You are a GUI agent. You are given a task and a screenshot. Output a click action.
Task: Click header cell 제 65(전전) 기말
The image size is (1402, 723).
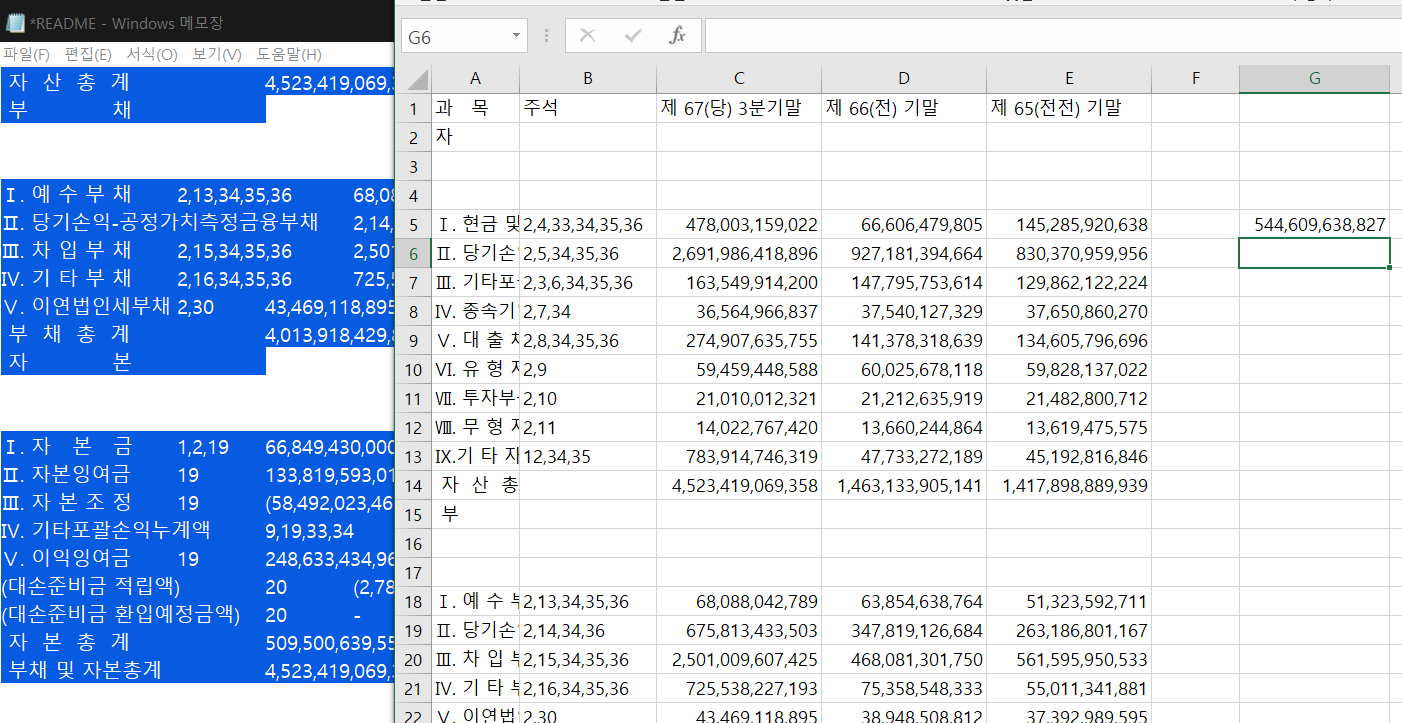pos(1069,108)
